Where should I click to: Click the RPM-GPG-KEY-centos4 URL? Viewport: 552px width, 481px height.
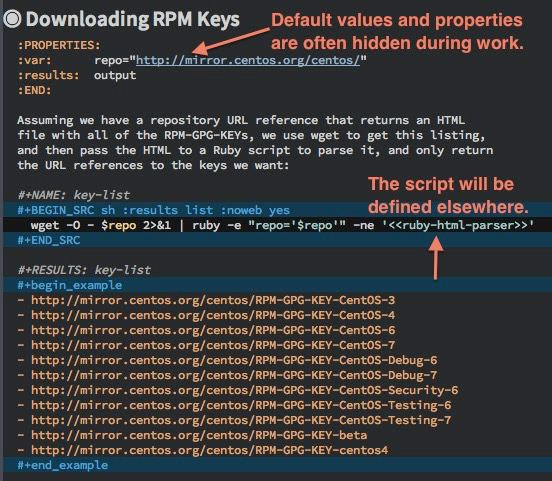[x=209, y=450]
